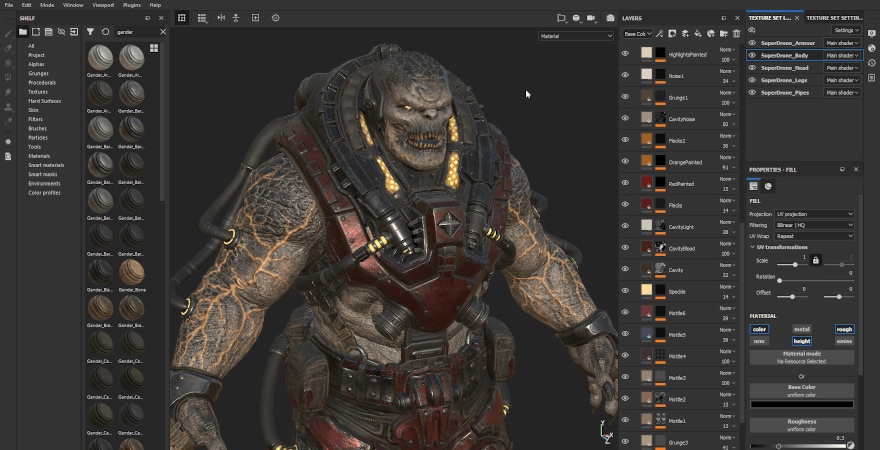880x450 pixels.
Task: Open the Base Color channel dropdown in Layers
Action: tap(637, 34)
